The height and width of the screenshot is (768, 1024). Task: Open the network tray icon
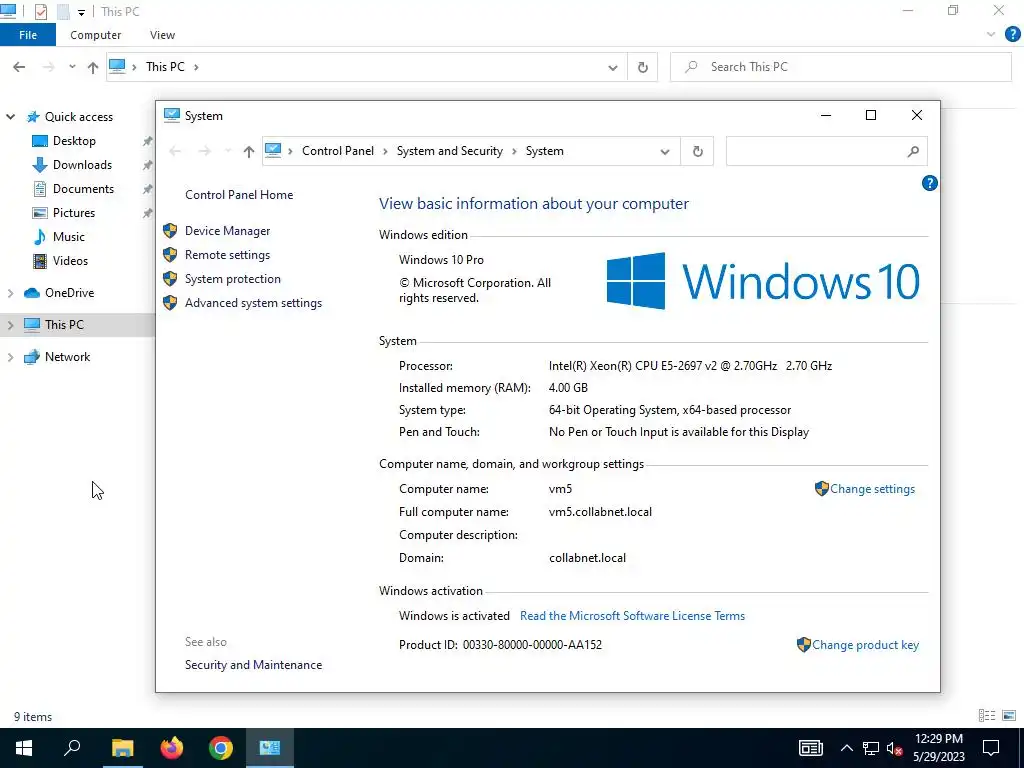871,748
